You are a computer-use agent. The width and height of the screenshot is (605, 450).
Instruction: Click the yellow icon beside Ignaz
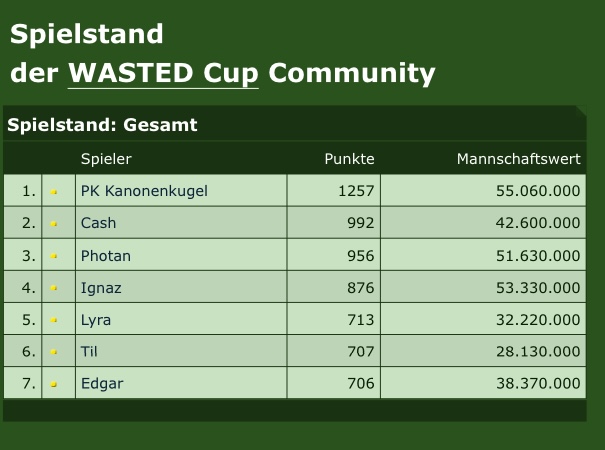pos(54,288)
